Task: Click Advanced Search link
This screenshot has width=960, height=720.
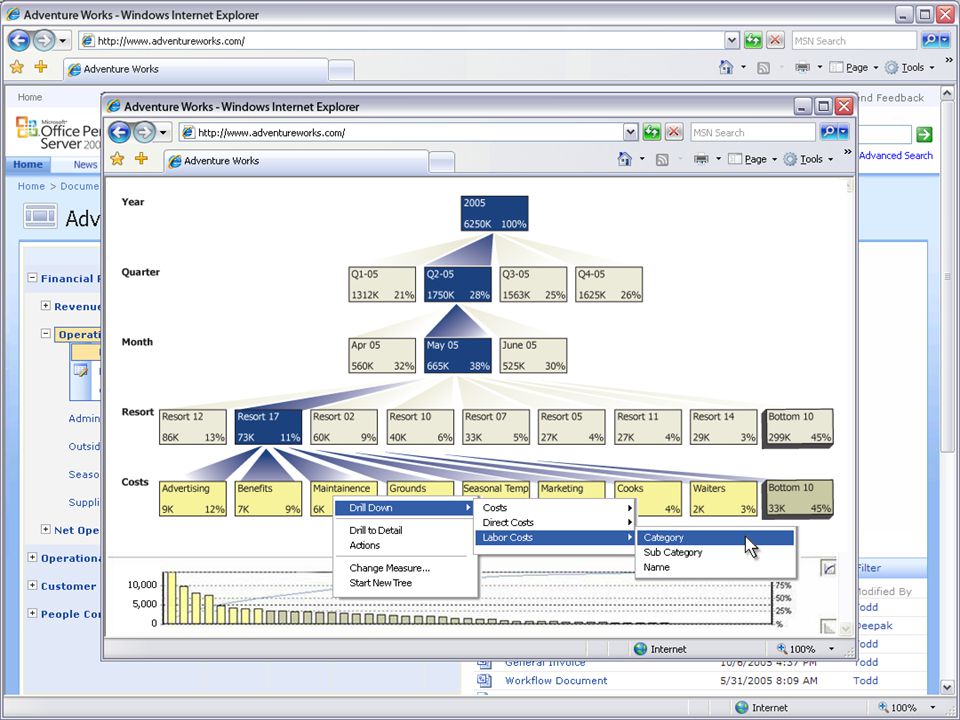Action: (896, 156)
